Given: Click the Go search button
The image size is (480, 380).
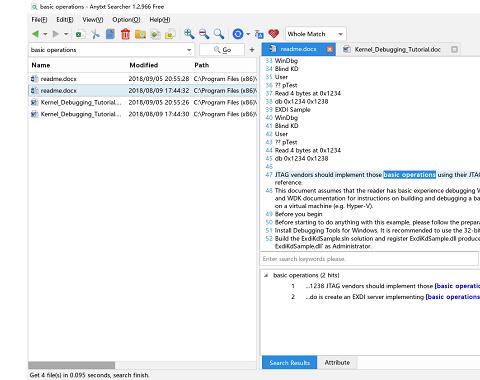Looking at the screenshot, I should pos(222,50).
